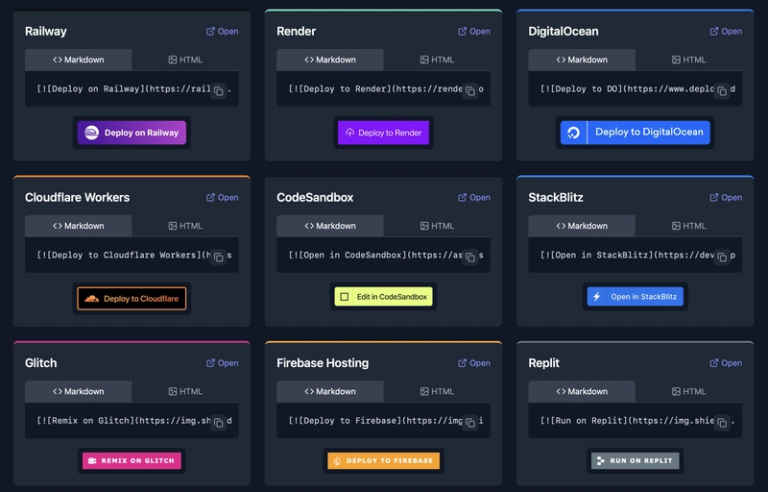This screenshot has width=768, height=492.
Task: Copy the Cloudflare Workers markdown snippet
Action: 219,257
